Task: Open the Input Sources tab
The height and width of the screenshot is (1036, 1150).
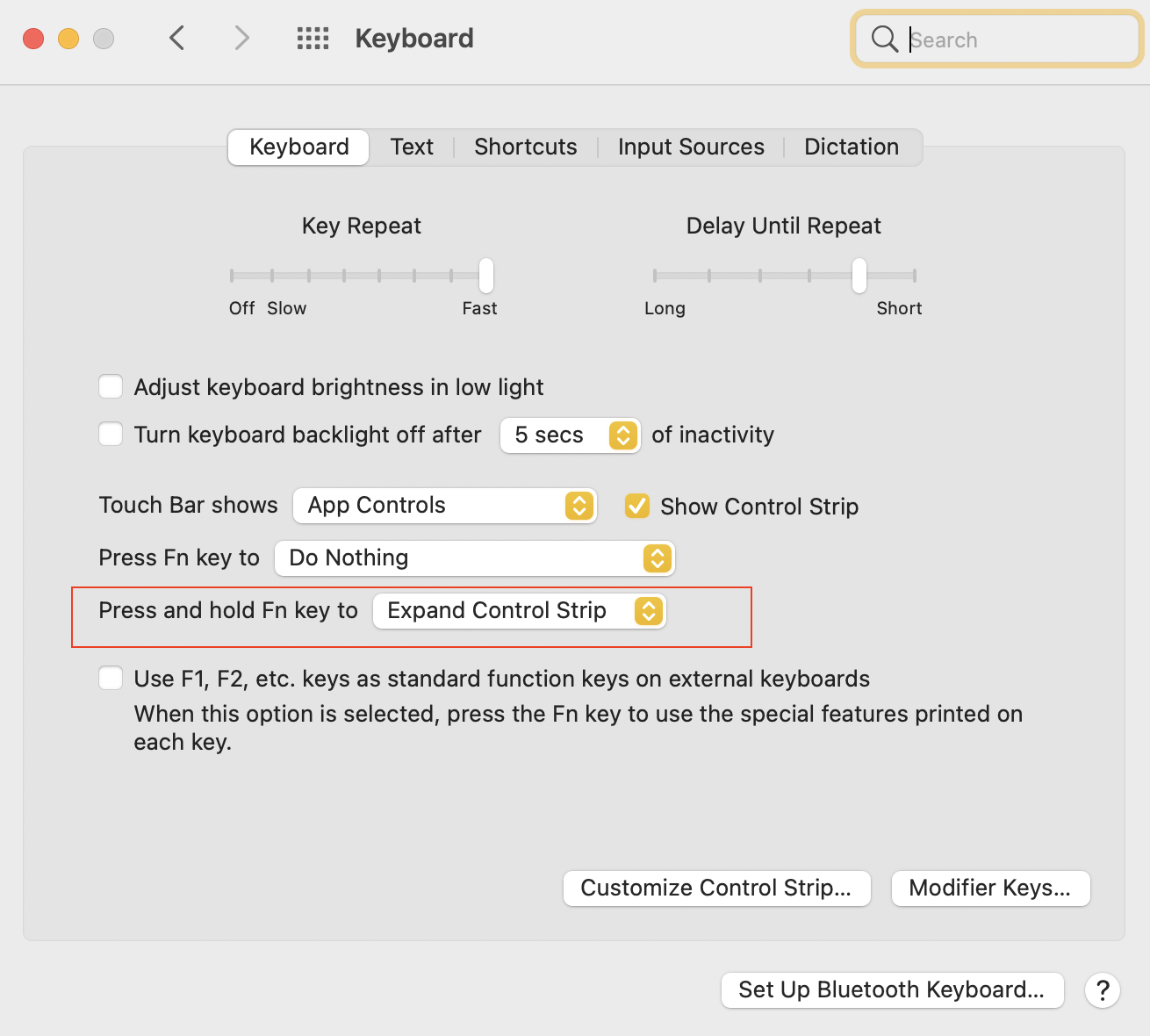Action: pos(691,147)
